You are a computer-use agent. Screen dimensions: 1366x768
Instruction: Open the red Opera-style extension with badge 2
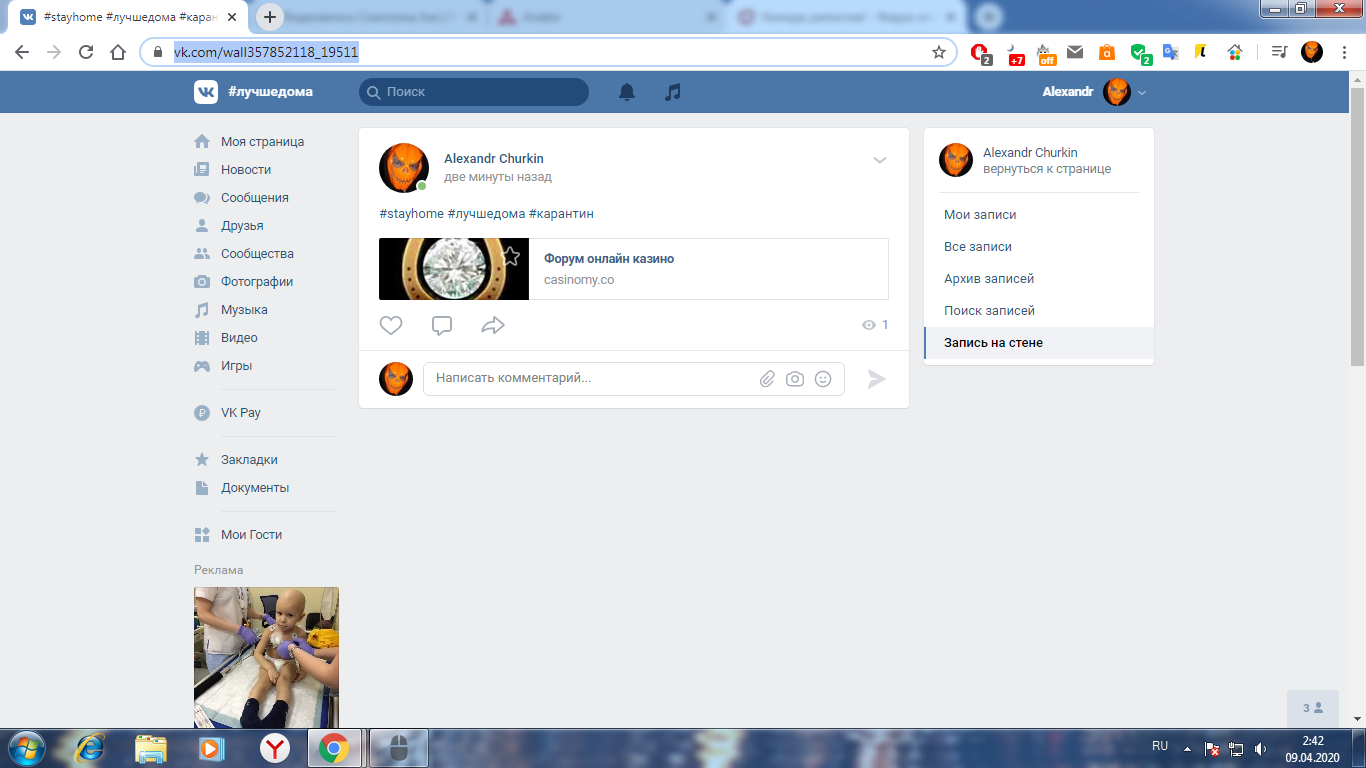click(x=982, y=53)
